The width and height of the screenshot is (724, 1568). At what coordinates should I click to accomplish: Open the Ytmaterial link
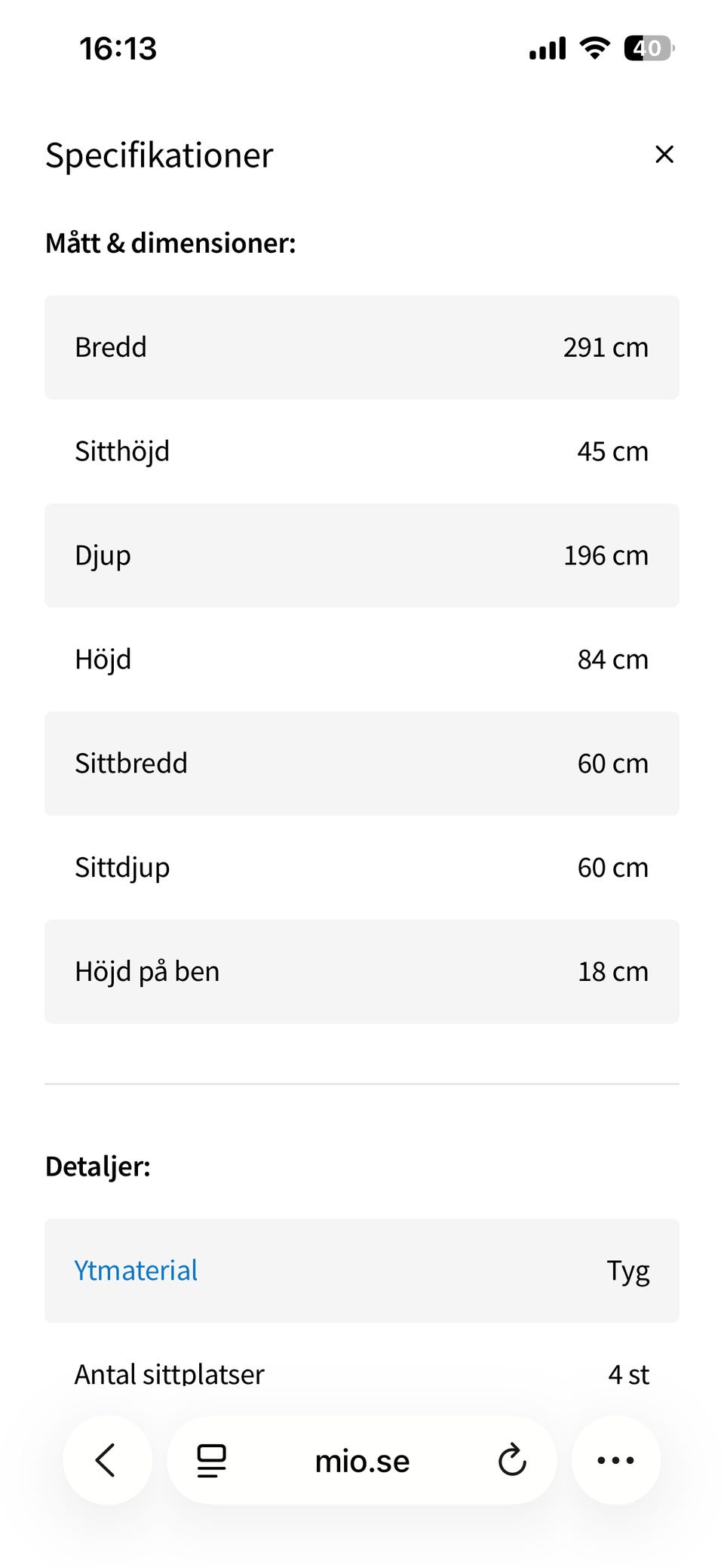tap(136, 1271)
